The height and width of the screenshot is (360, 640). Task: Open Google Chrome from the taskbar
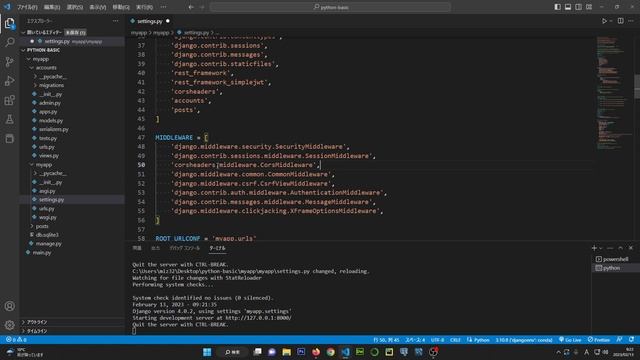(x=331, y=352)
